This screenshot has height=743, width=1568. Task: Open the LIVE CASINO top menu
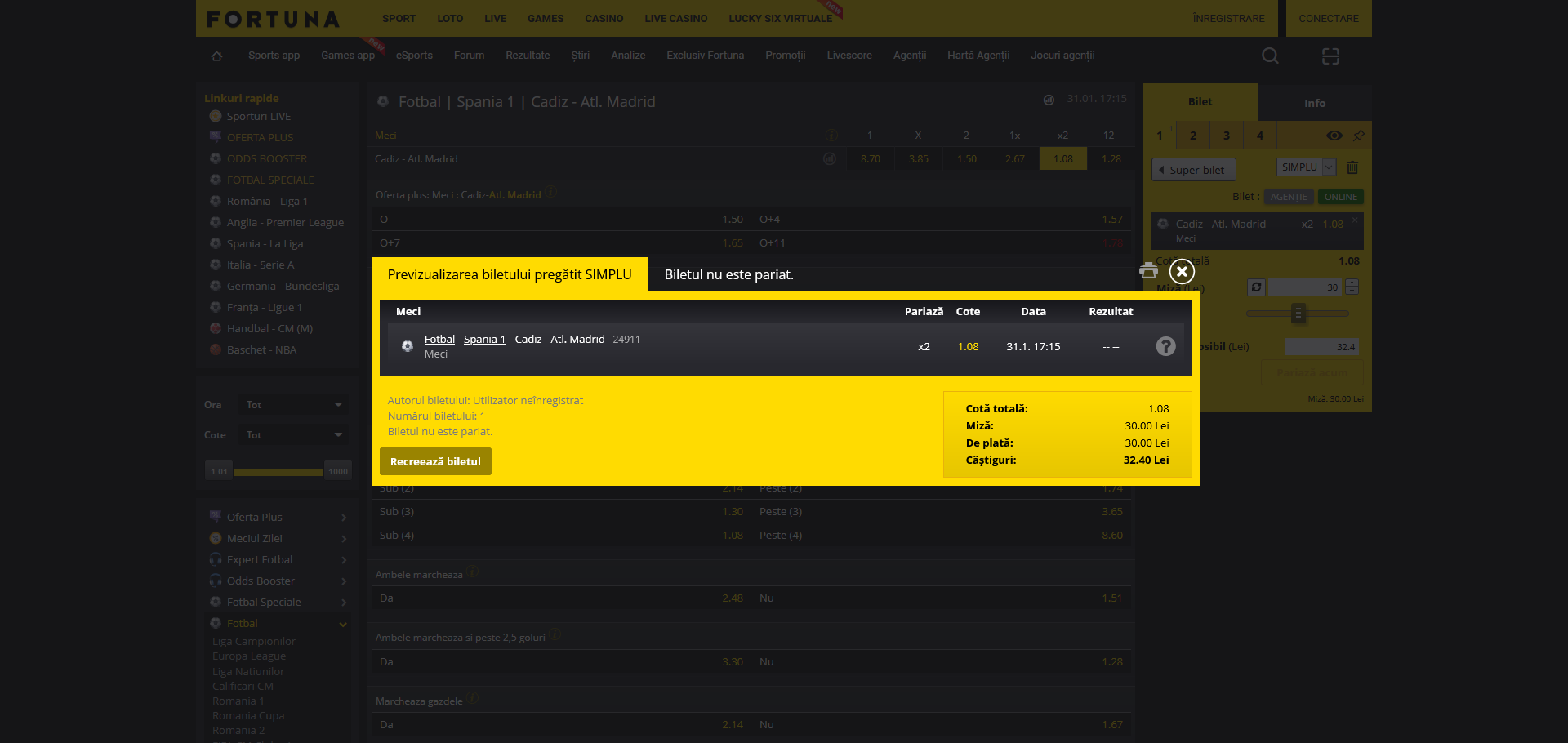tap(675, 18)
